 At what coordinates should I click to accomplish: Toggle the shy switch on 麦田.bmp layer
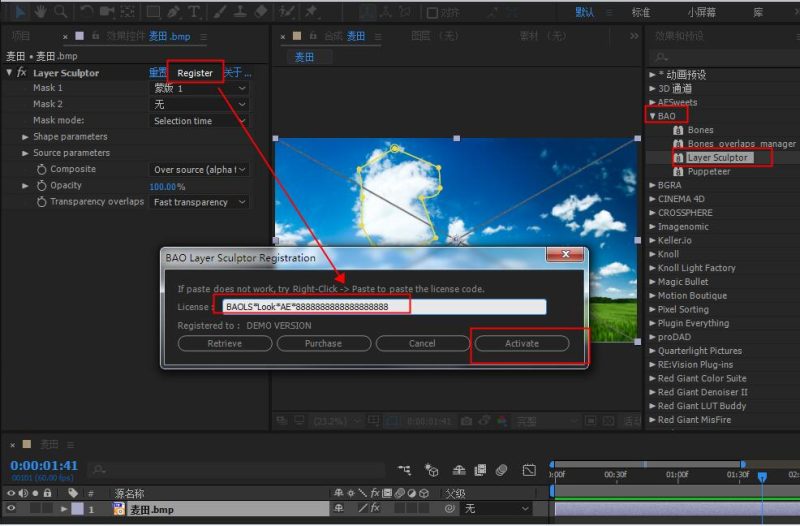[x=338, y=508]
